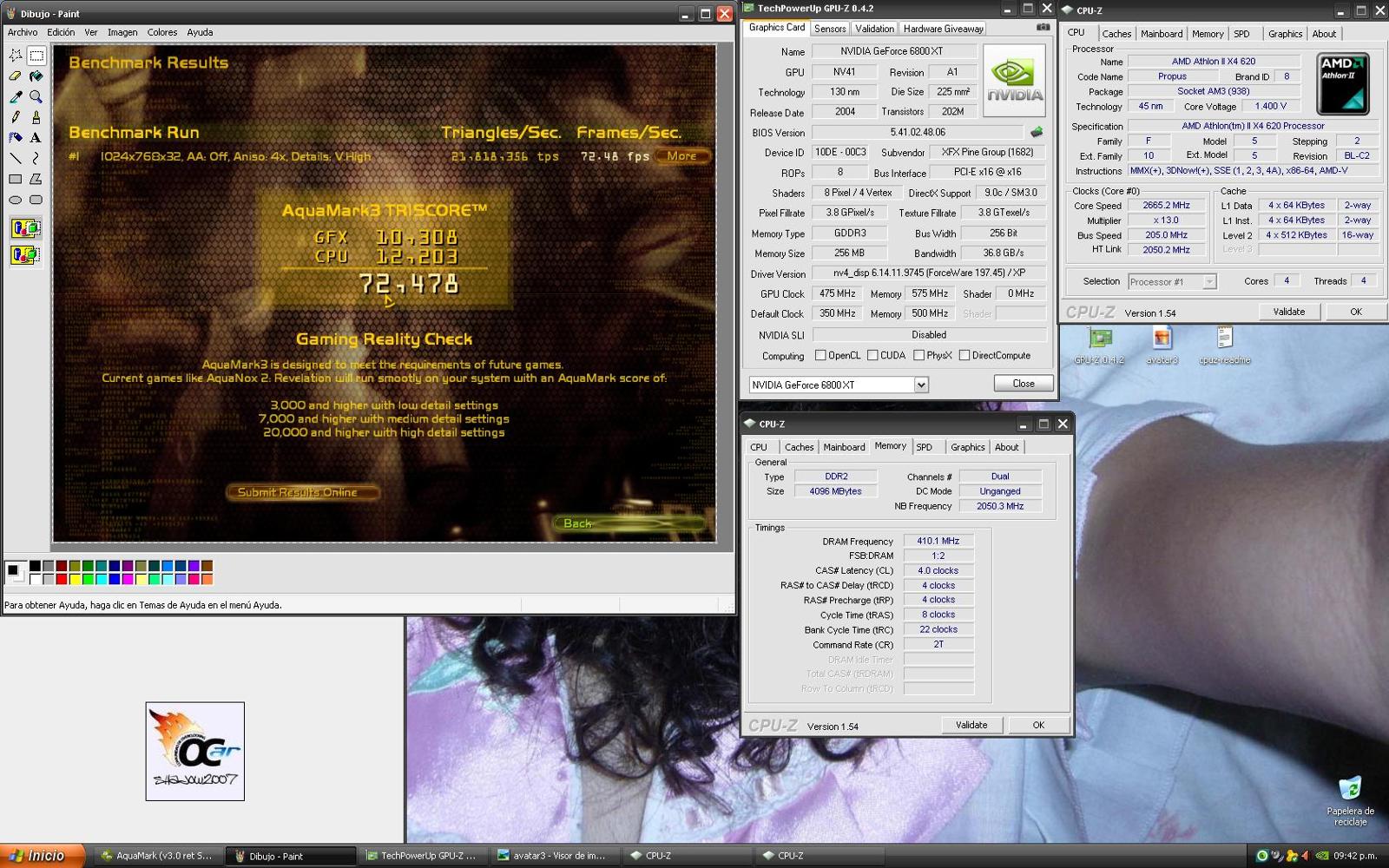Pick the Curve tool in Paint
Screen dimensions: 1389x868
[x=36, y=158]
